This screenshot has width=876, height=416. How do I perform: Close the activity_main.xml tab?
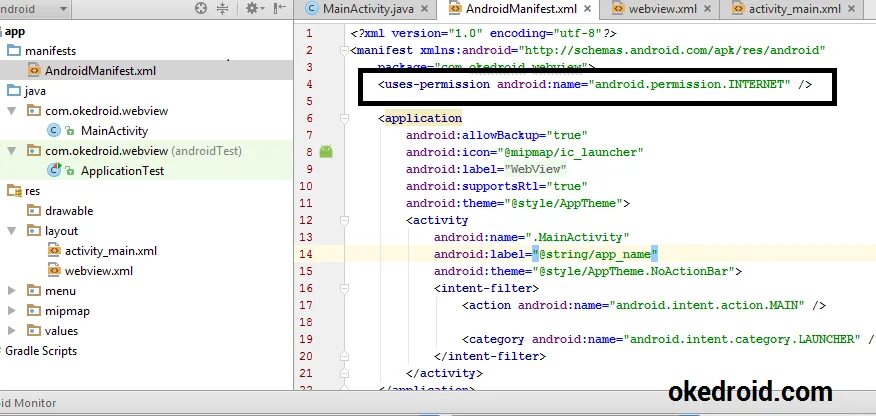851,9
